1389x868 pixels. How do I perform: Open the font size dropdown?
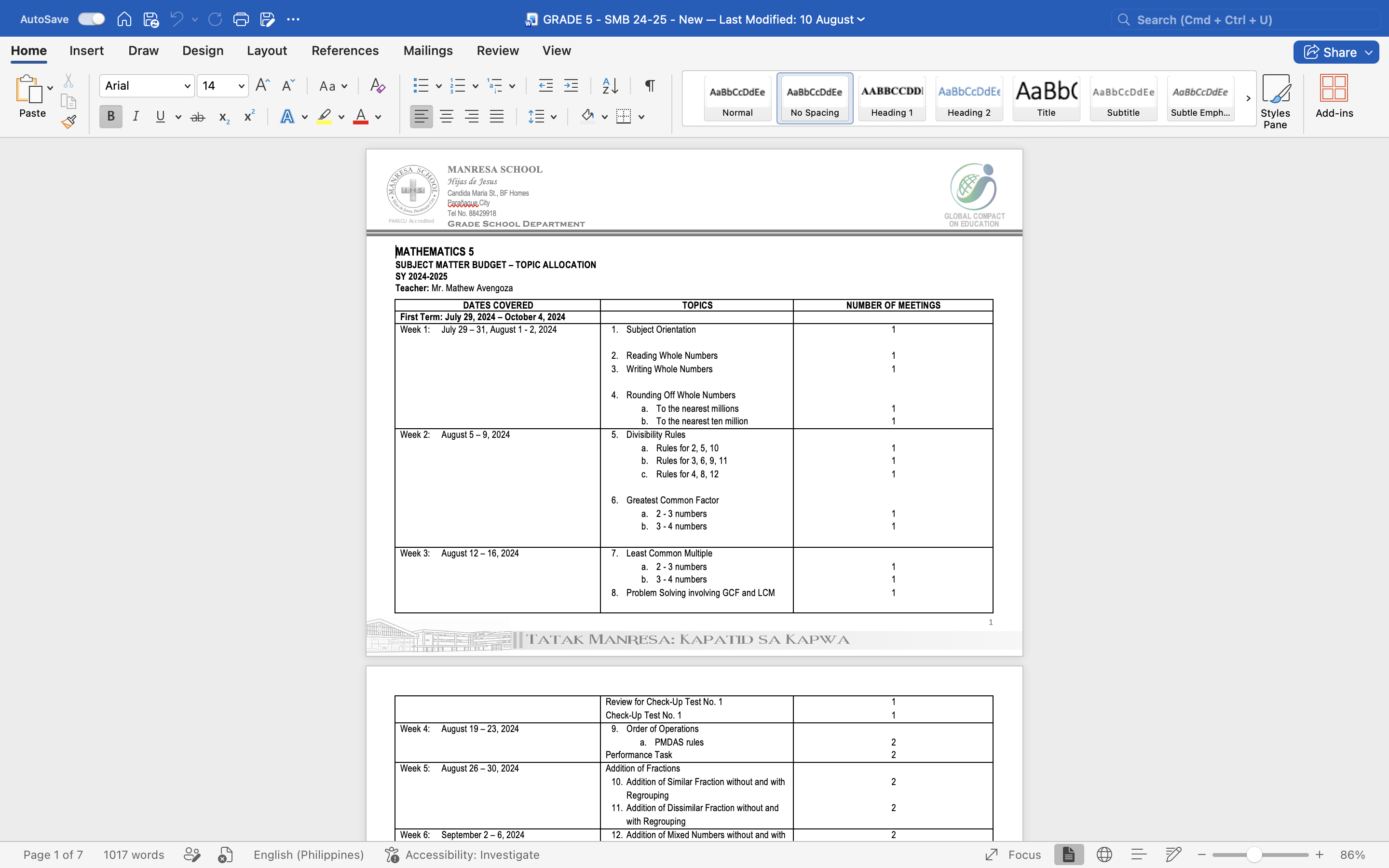pyautogui.click(x=242, y=86)
